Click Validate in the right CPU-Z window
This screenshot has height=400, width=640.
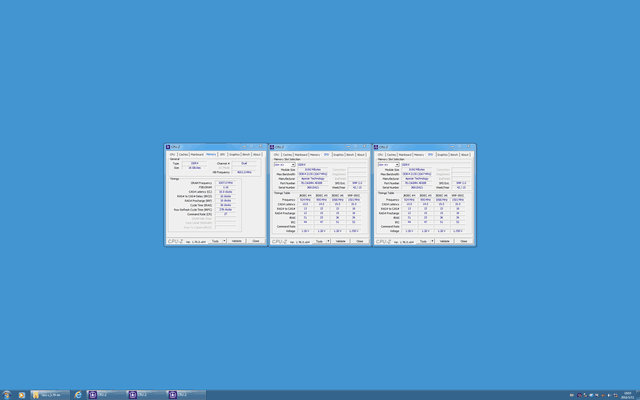click(445, 241)
